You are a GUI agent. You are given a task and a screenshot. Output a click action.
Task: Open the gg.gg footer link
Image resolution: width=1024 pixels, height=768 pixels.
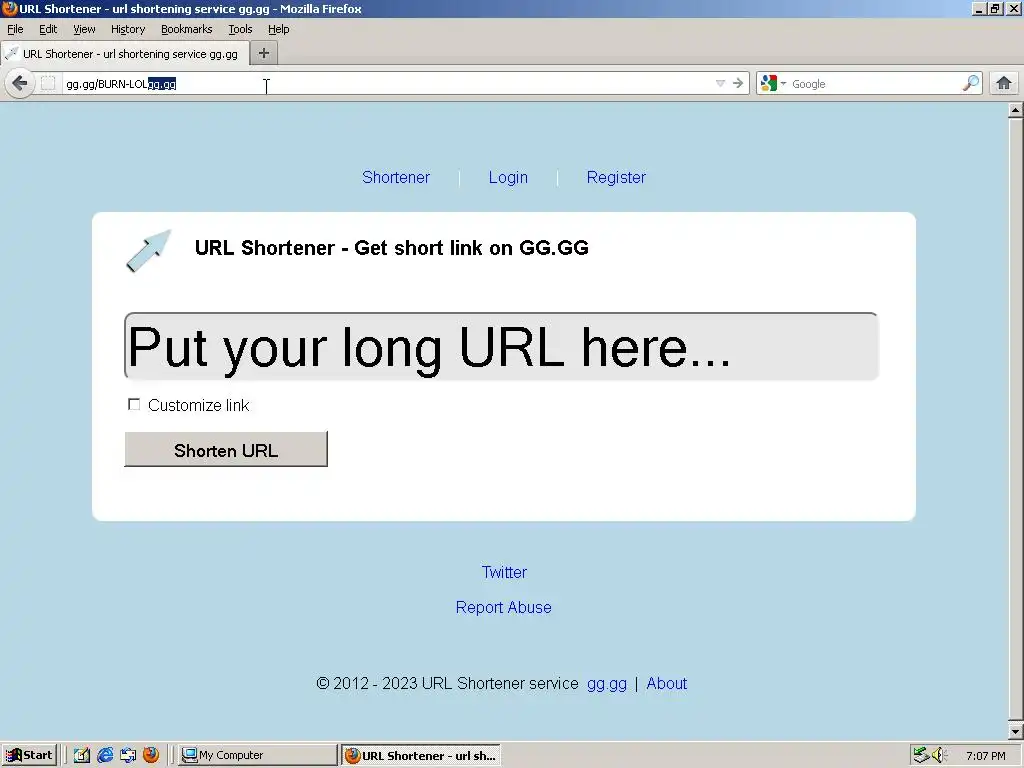coord(607,684)
